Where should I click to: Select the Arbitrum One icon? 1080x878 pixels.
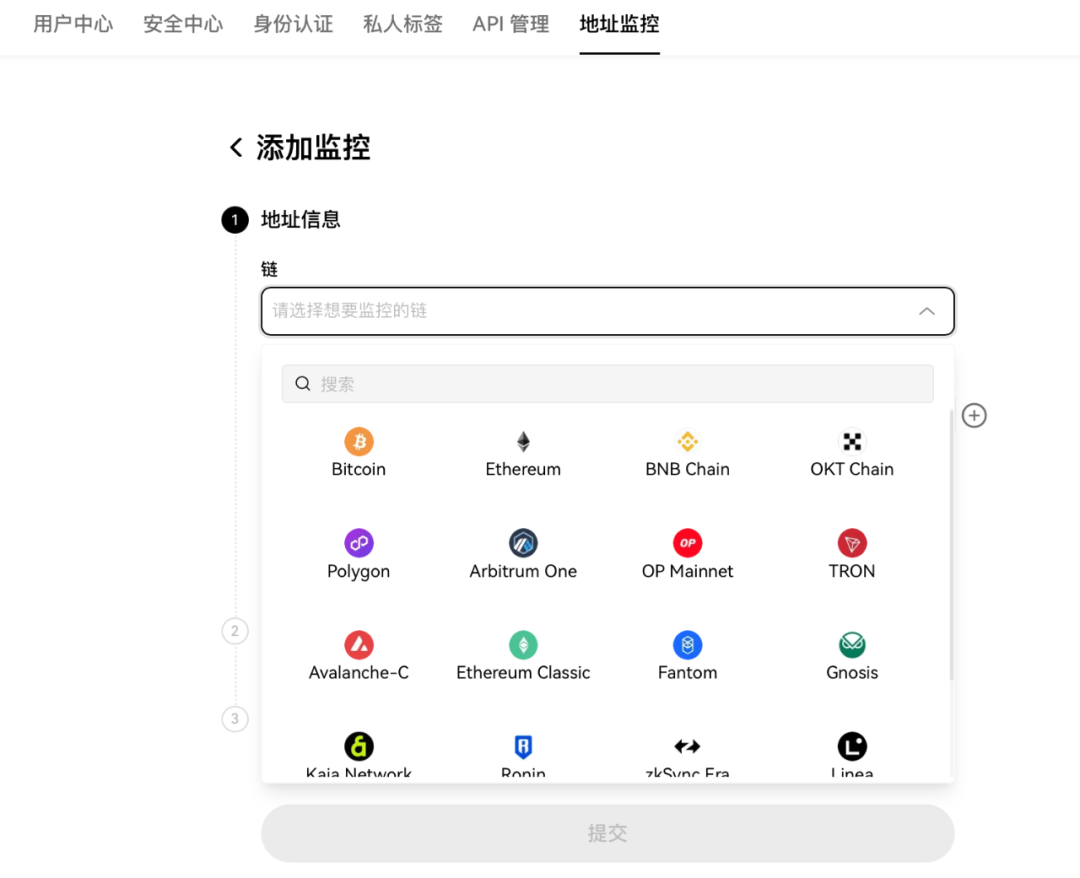coord(523,543)
